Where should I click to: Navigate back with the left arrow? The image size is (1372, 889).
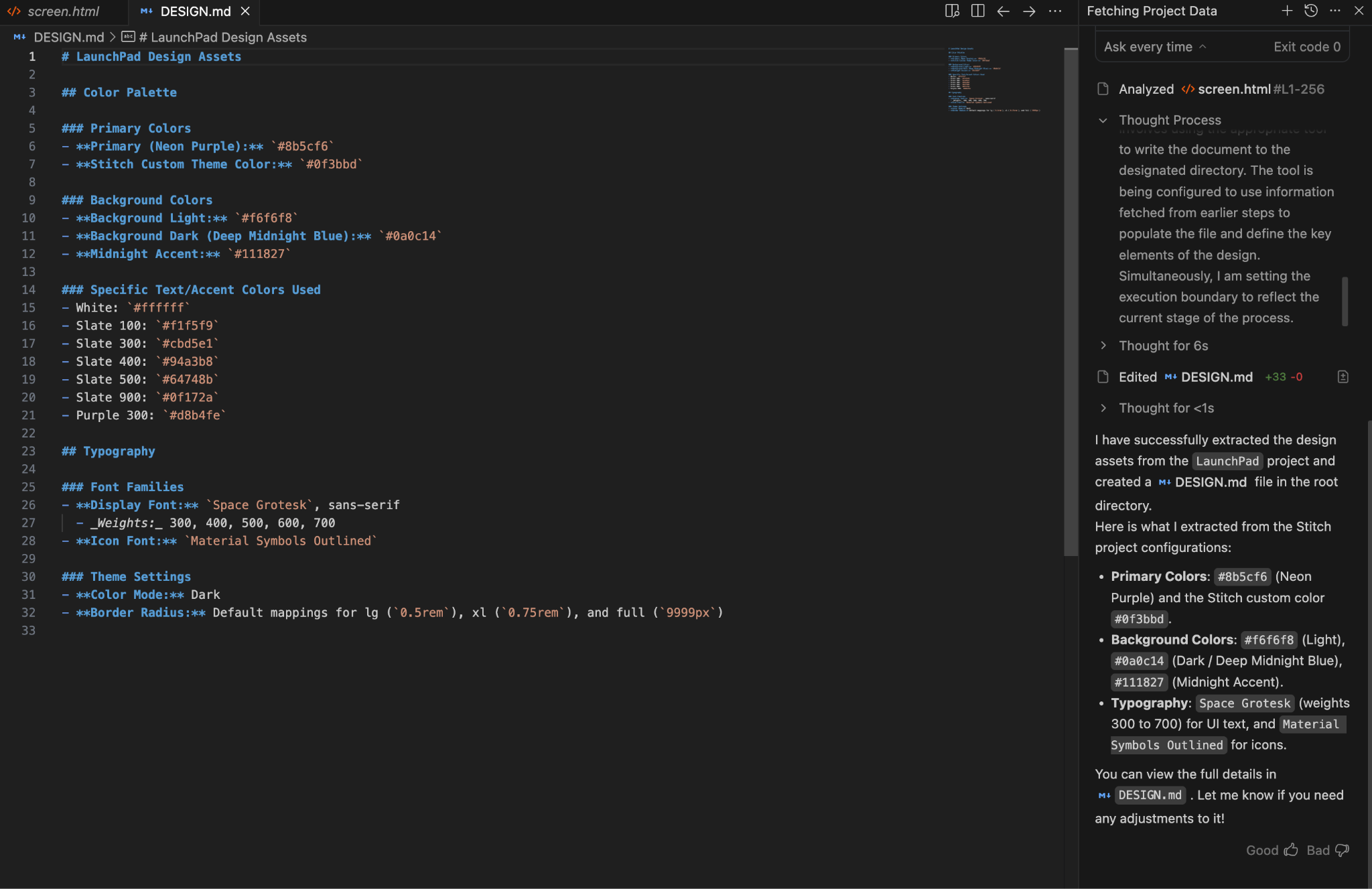click(1003, 11)
